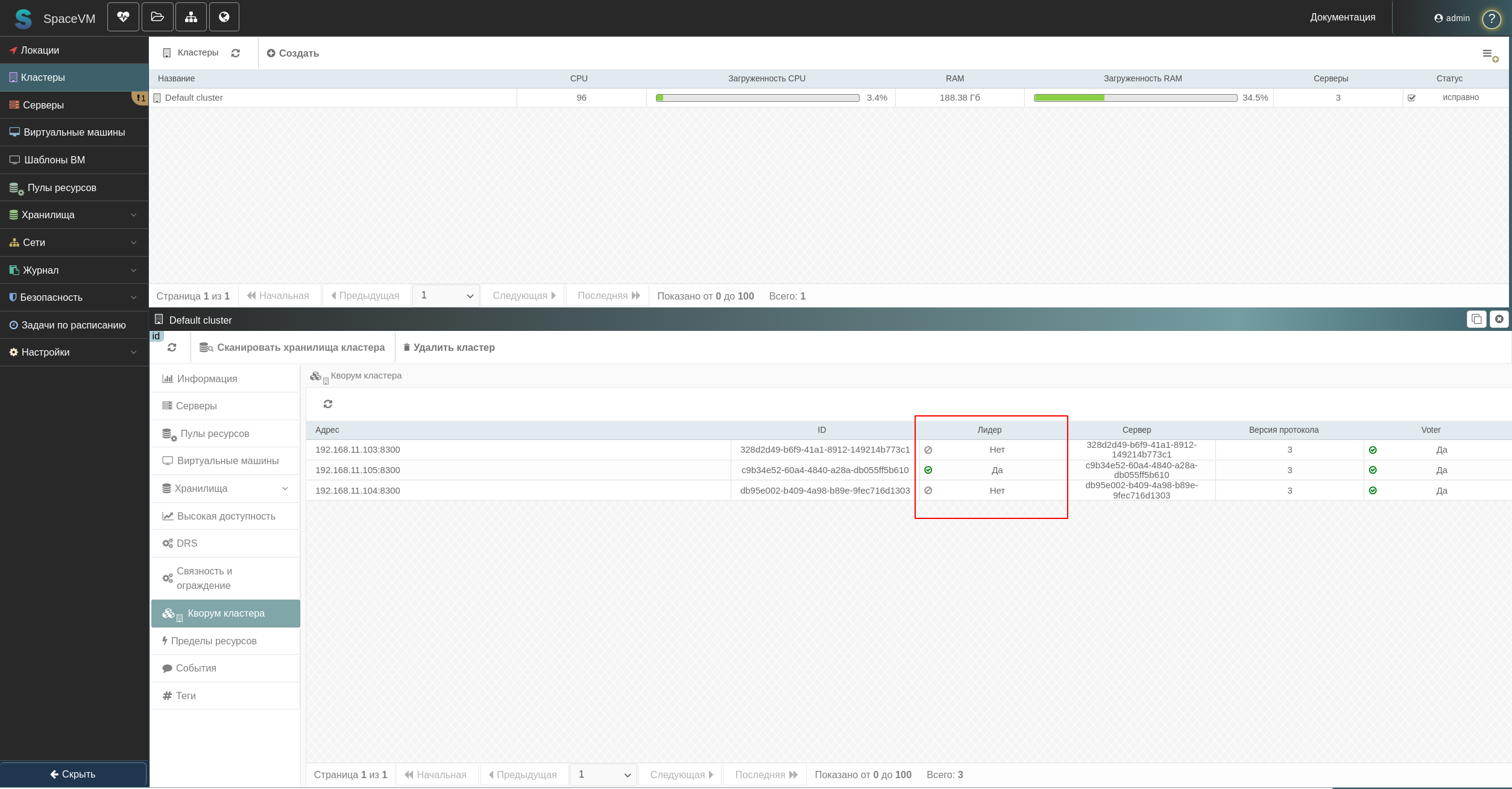Image resolution: width=1512 pixels, height=789 pixels.
Task: Open the quorum page number dropdown
Action: click(x=603, y=775)
